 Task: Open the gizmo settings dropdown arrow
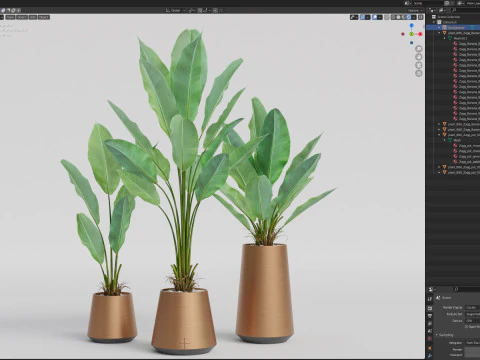tap(368, 17)
